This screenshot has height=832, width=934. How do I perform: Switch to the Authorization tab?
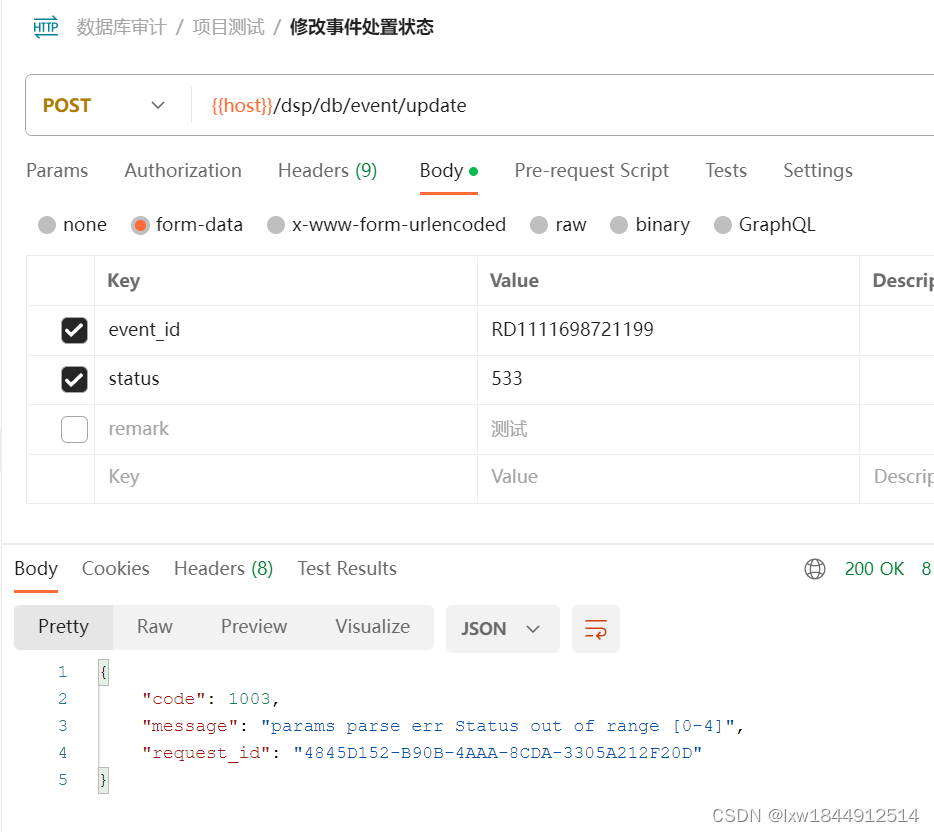point(183,171)
